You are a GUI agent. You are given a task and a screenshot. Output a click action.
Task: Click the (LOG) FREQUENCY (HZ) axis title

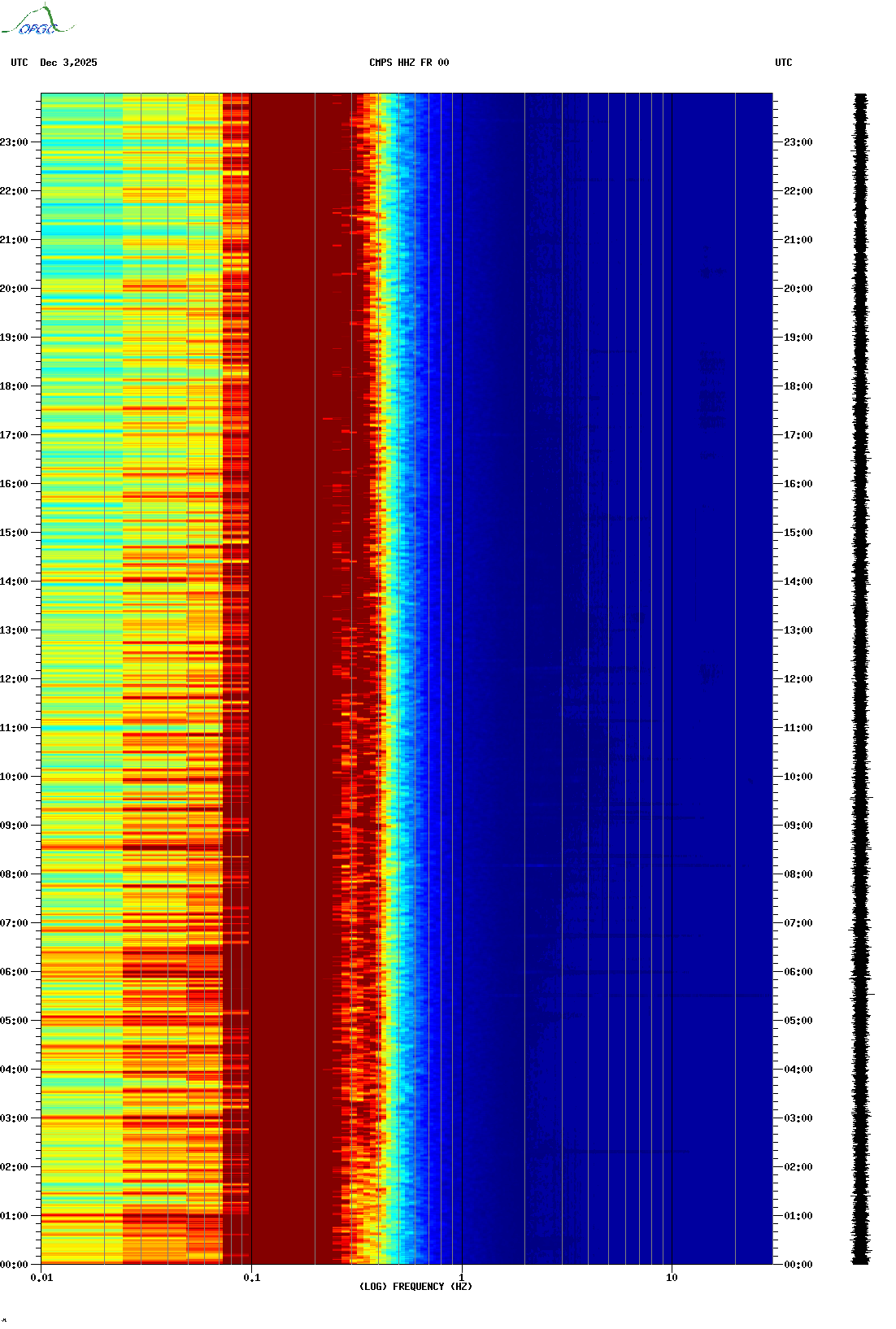(x=415, y=1287)
